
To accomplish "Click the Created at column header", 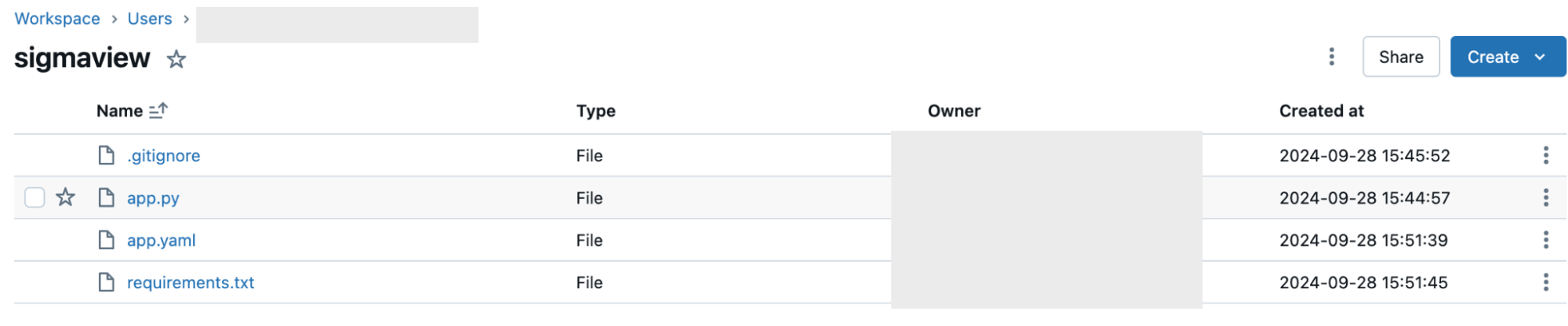I will coord(1321,111).
